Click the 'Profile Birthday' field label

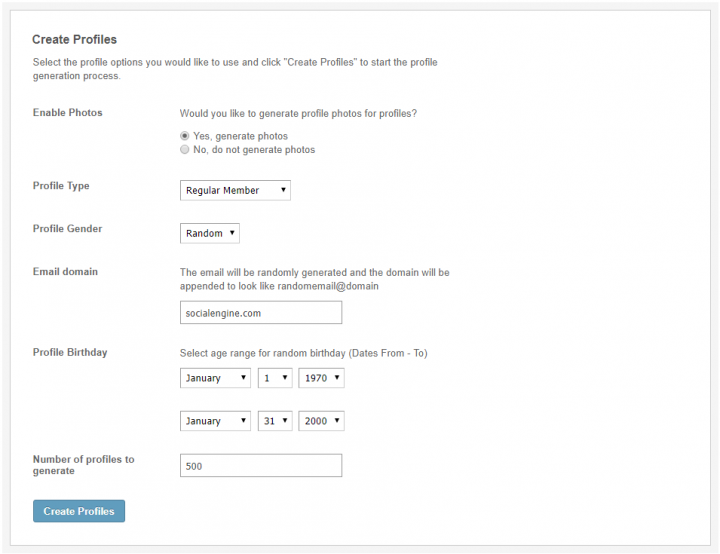[70, 352]
